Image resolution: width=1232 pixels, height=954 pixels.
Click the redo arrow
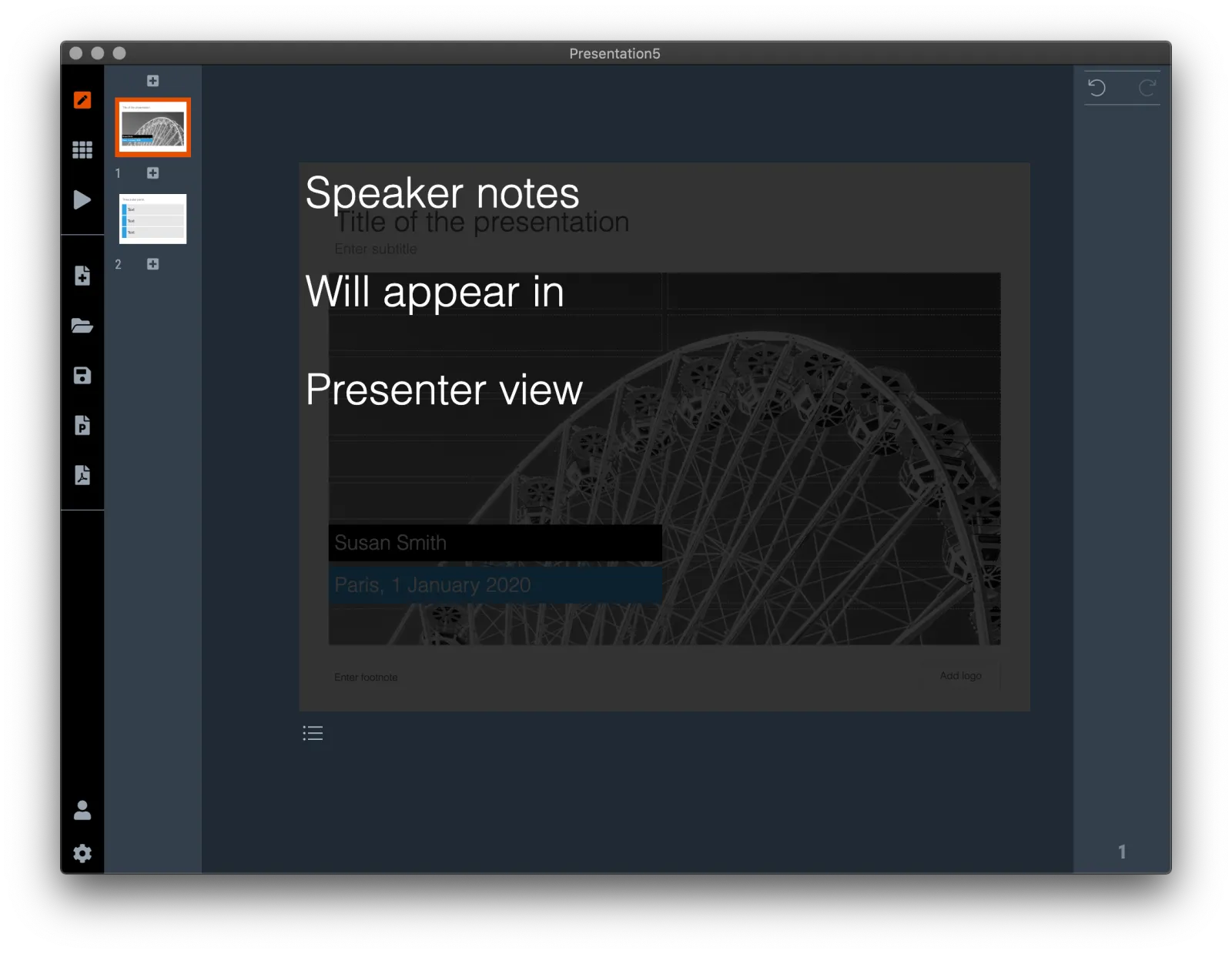[1147, 88]
